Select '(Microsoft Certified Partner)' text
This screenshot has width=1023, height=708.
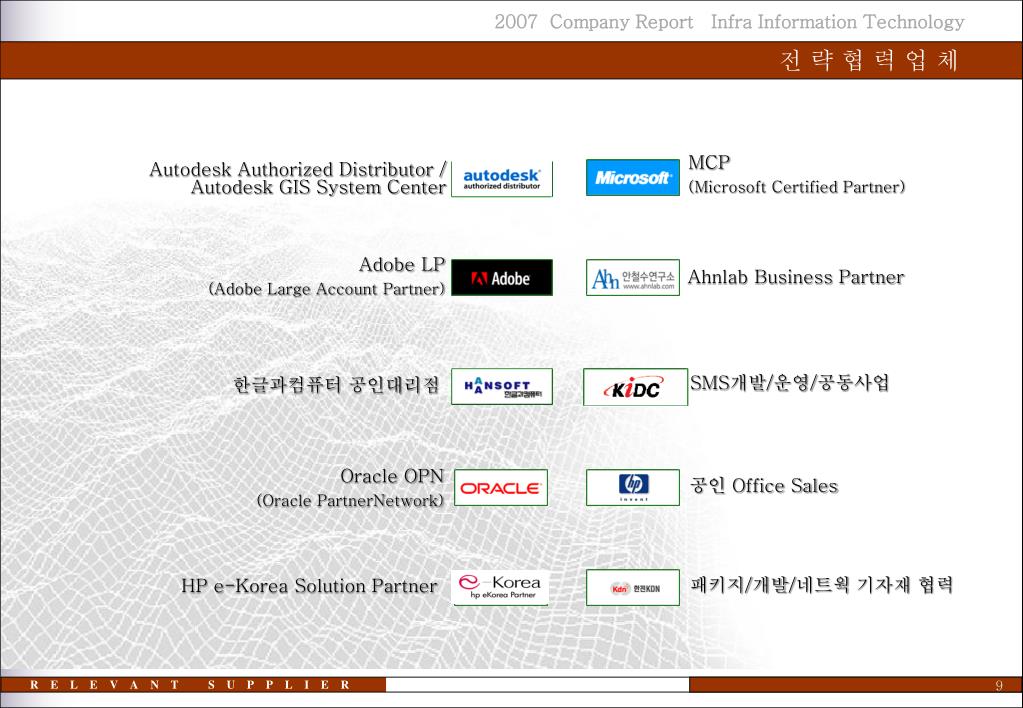pyautogui.click(x=797, y=187)
